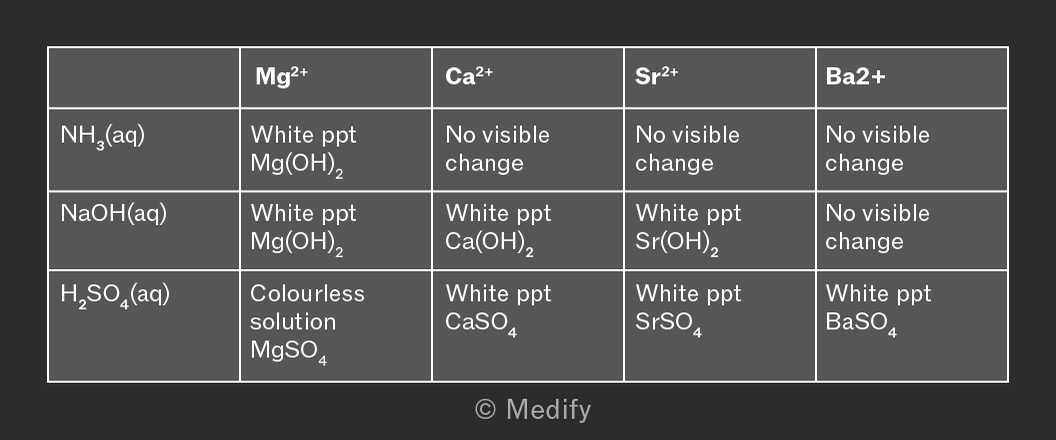Click the Sr²⁺ column header
This screenshot has height=440, width=1056.
click(719, 77)
